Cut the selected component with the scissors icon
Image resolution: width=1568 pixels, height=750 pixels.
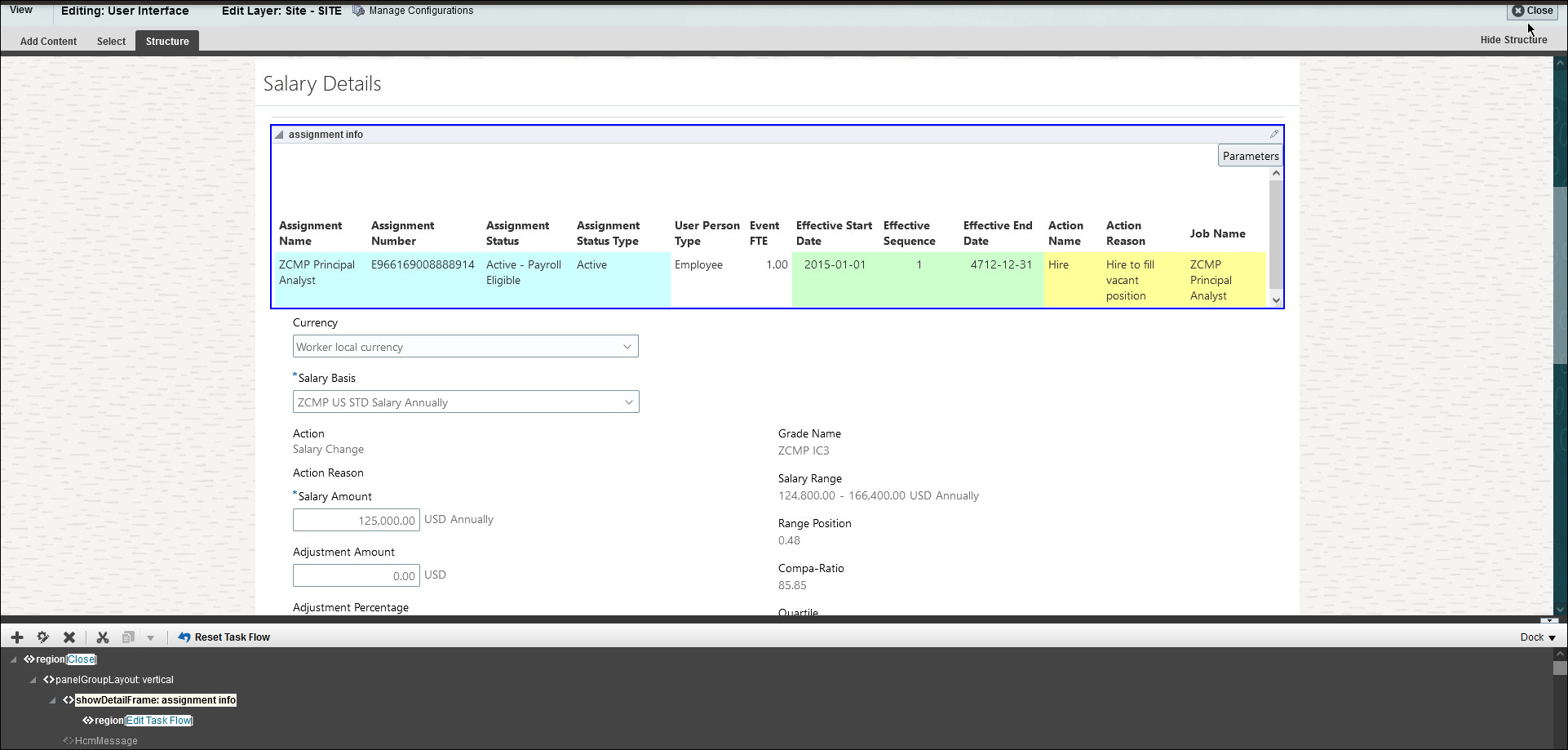coord(103,637)
